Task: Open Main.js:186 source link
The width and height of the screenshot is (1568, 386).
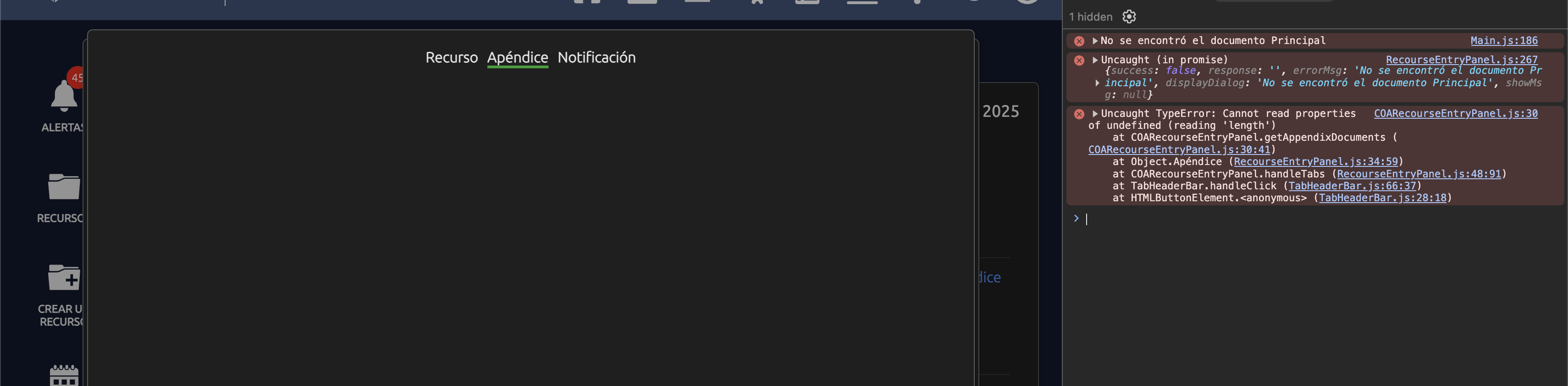Action: [1503, 40]
